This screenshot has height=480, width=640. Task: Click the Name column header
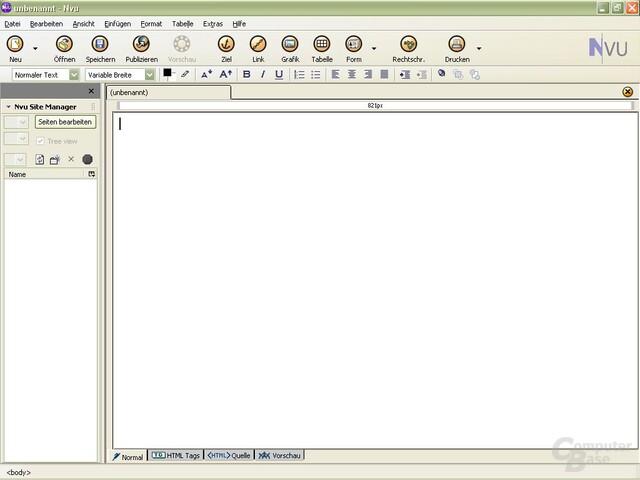point(45,174)
